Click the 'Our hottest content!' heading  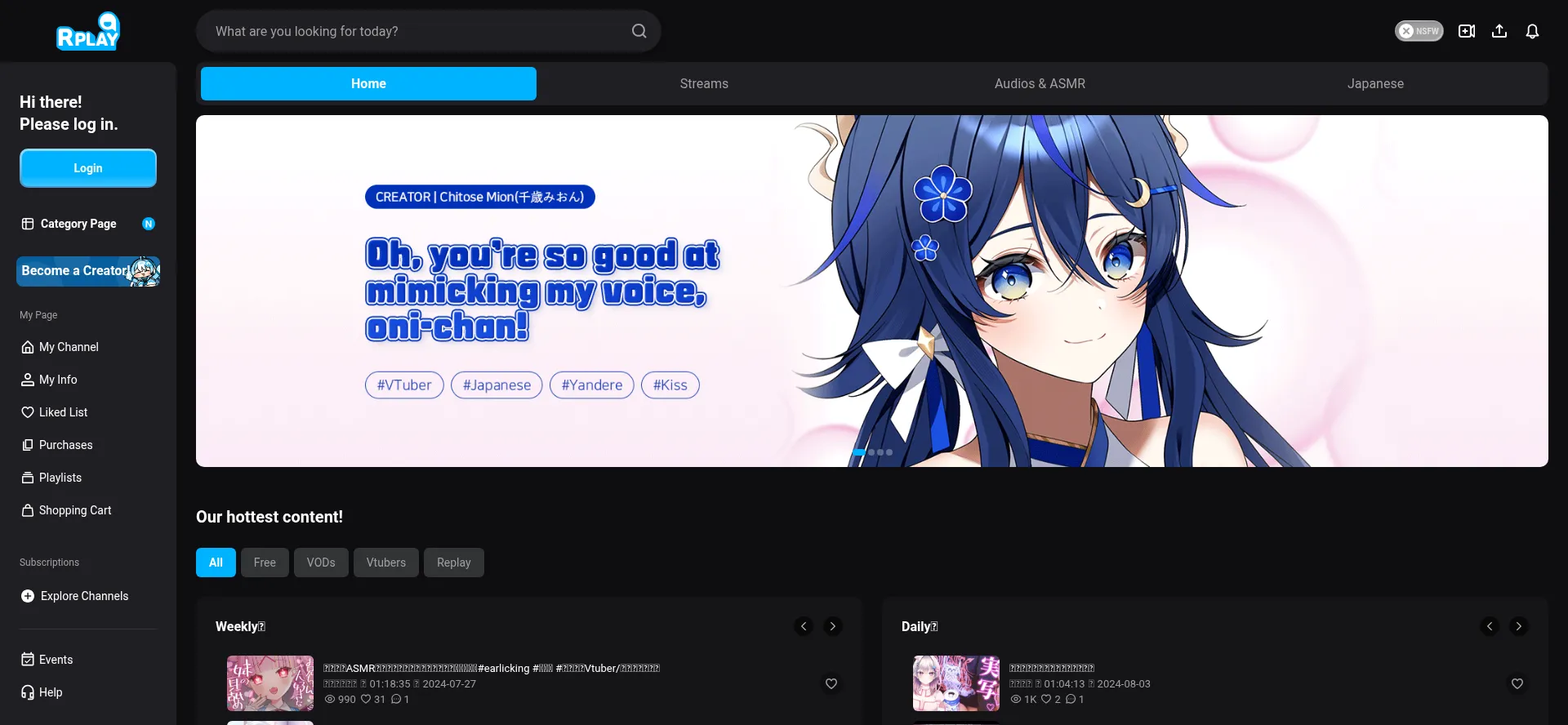269,517
